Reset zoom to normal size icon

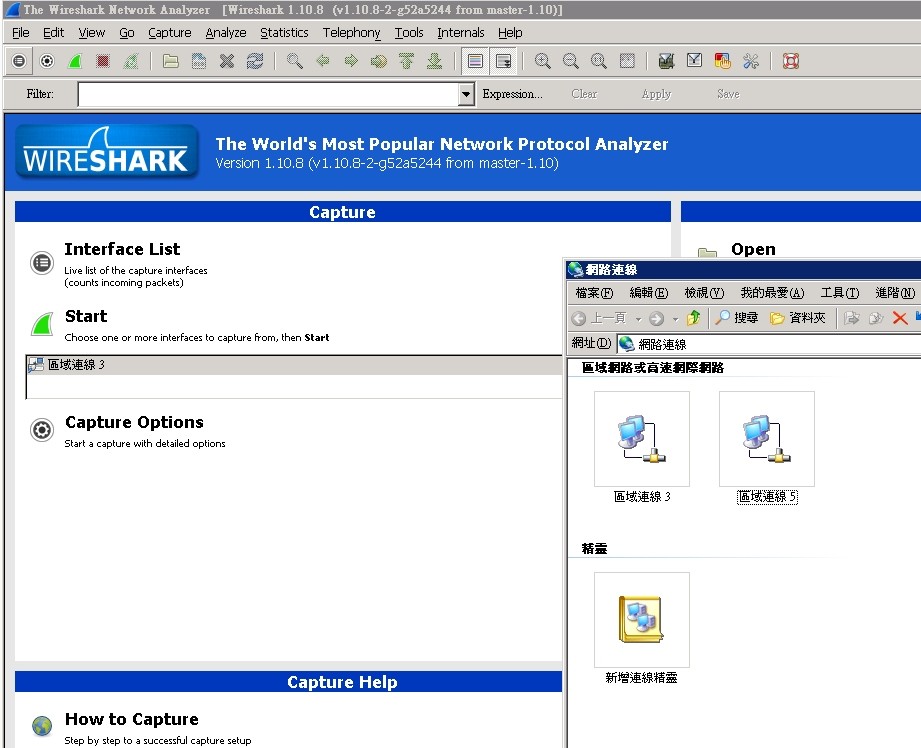coord(599,61)
